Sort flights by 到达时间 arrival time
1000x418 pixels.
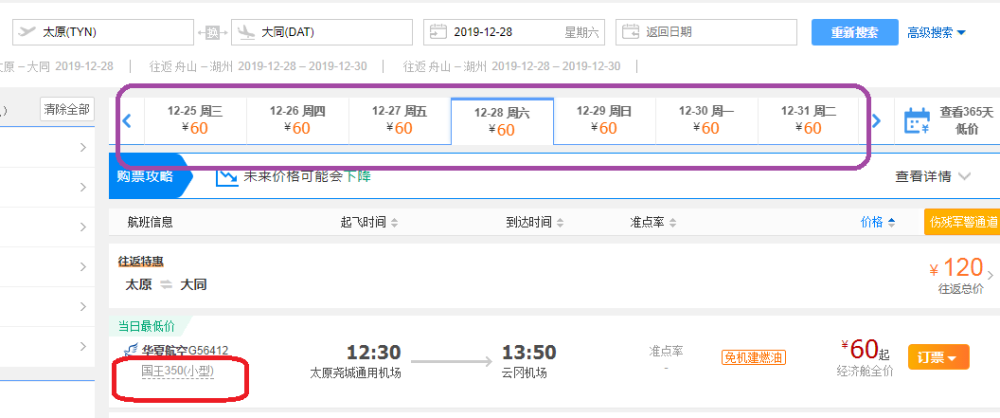pyautogui.click(x=534, y=222)
